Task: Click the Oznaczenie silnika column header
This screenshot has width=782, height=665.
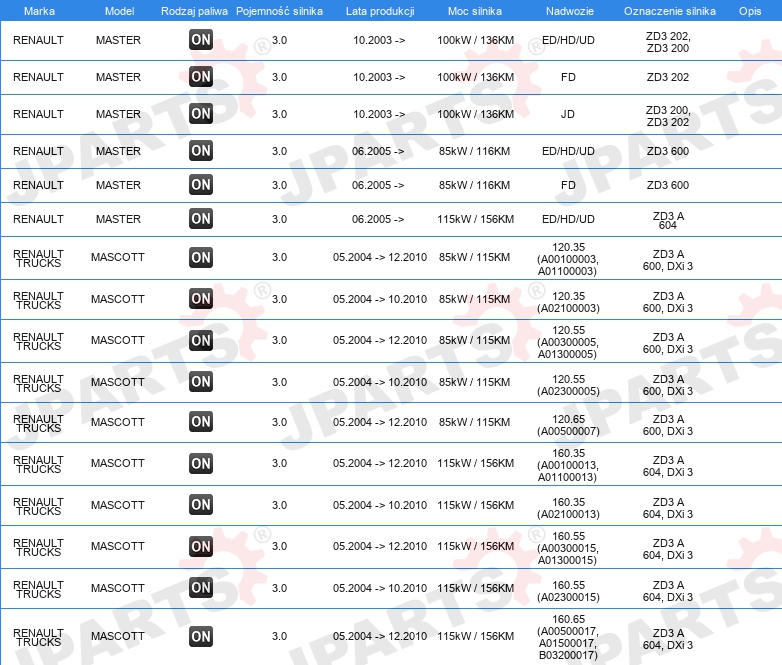Action: 670,11
